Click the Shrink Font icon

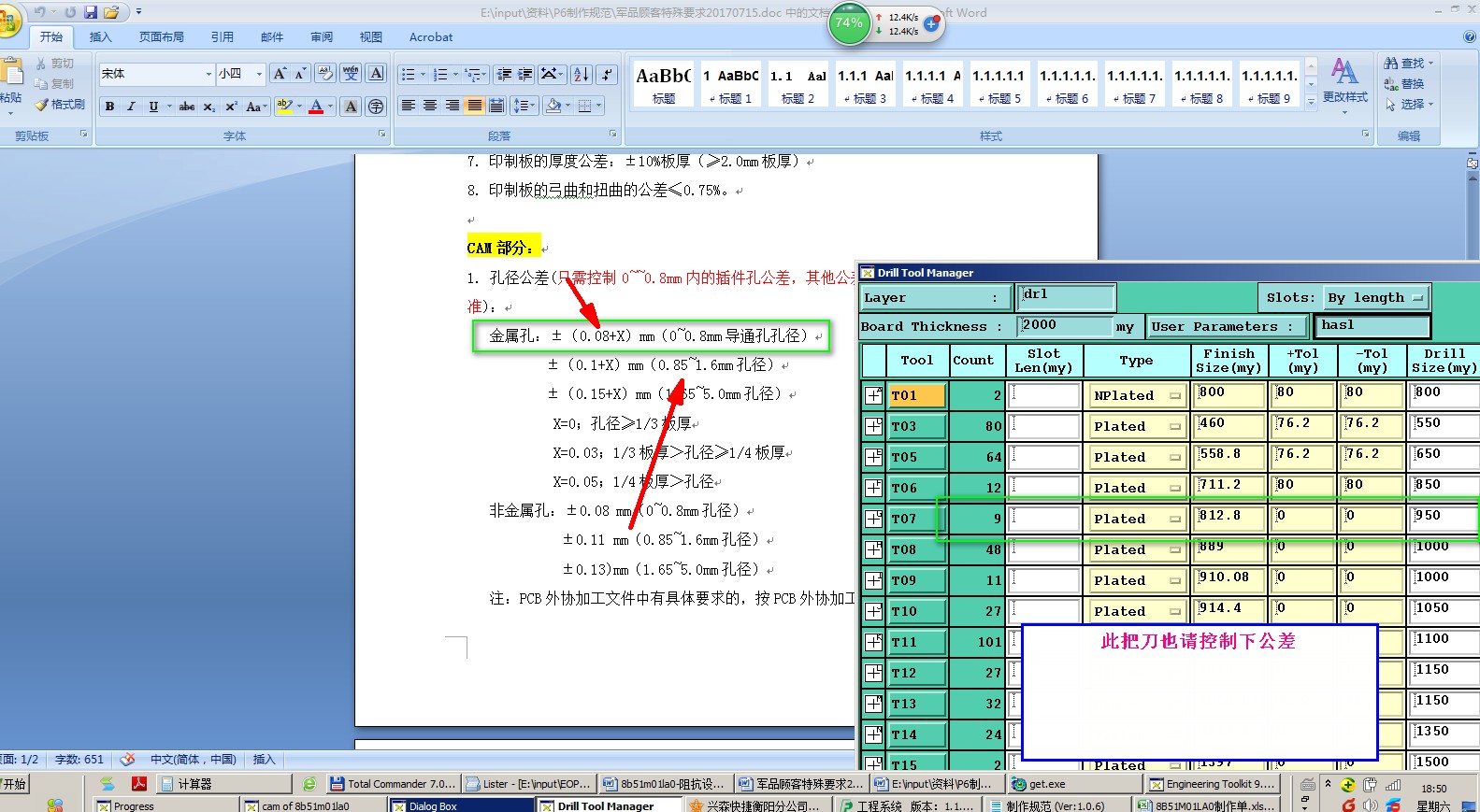tap(300, 74)
